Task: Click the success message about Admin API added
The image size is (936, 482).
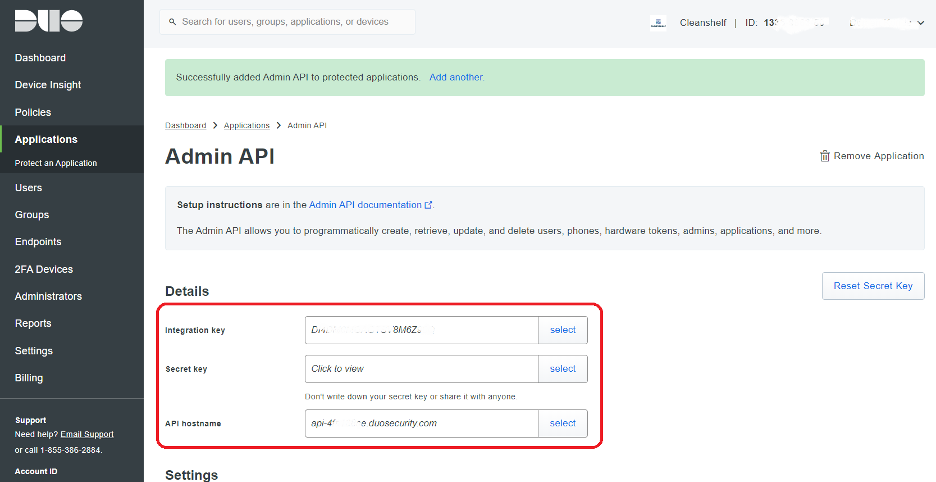Action: 298,77
